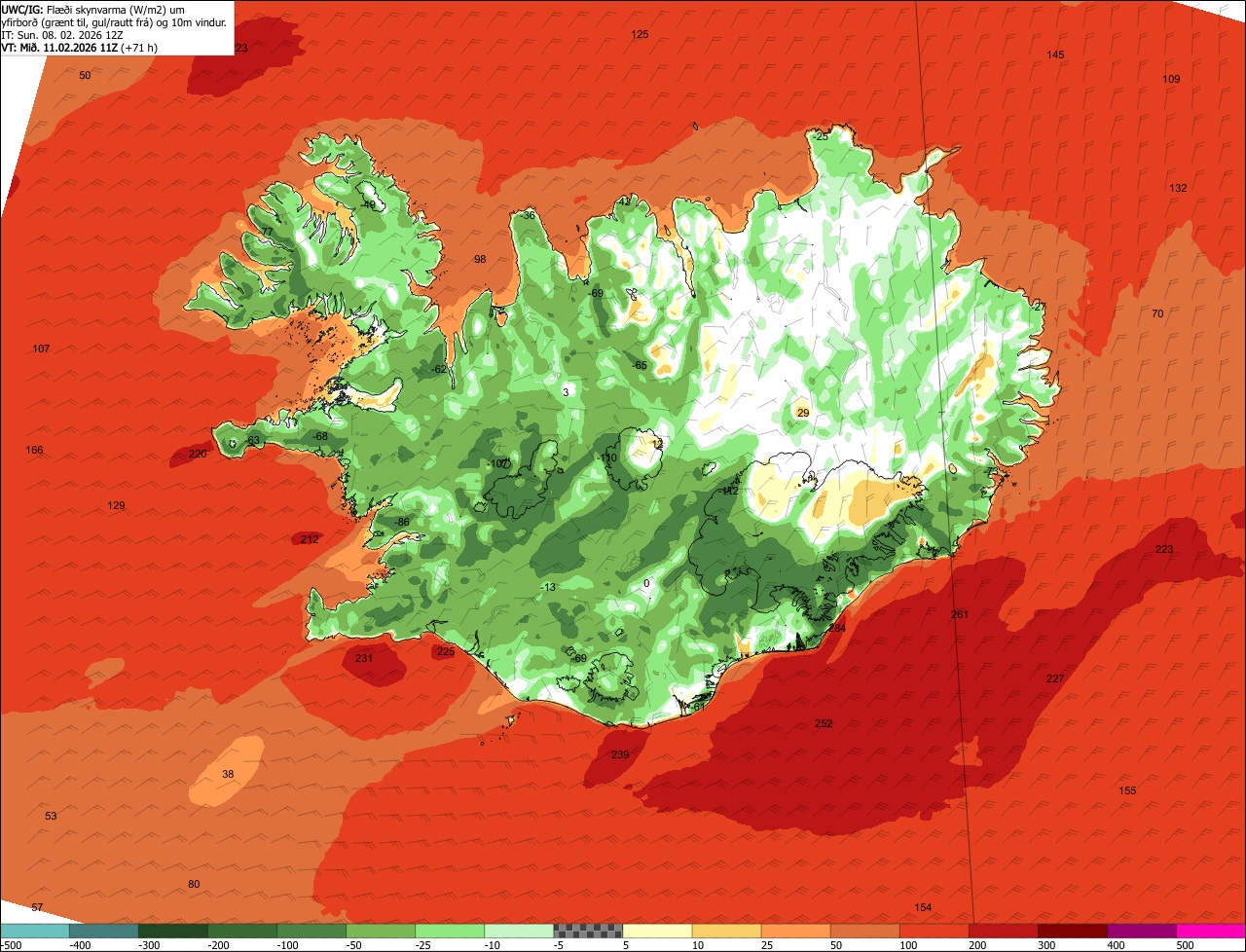The width and height of the screenshot is (1246, 952).
Task: Click the map value "223"
Action: coord(1164,549)
